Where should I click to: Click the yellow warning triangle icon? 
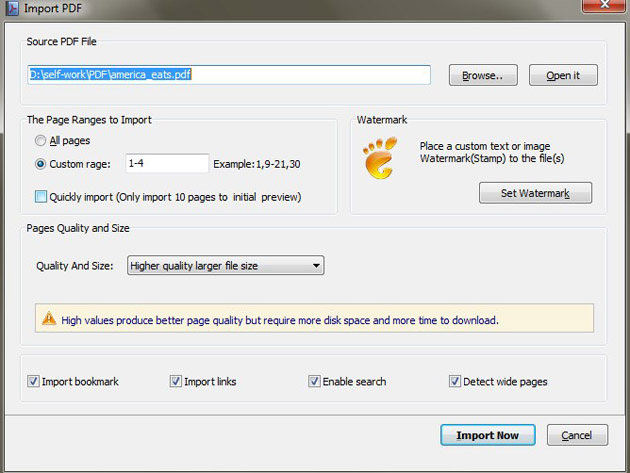pyautogui.click(x=49, y=318)
